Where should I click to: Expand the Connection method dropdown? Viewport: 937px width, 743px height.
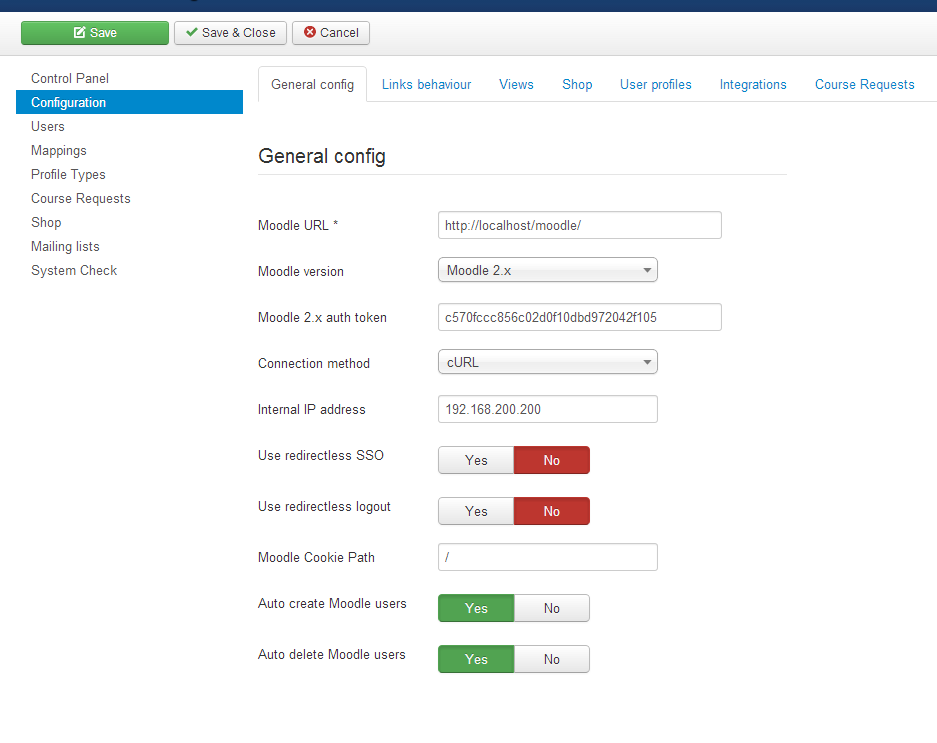coord(547,362)
